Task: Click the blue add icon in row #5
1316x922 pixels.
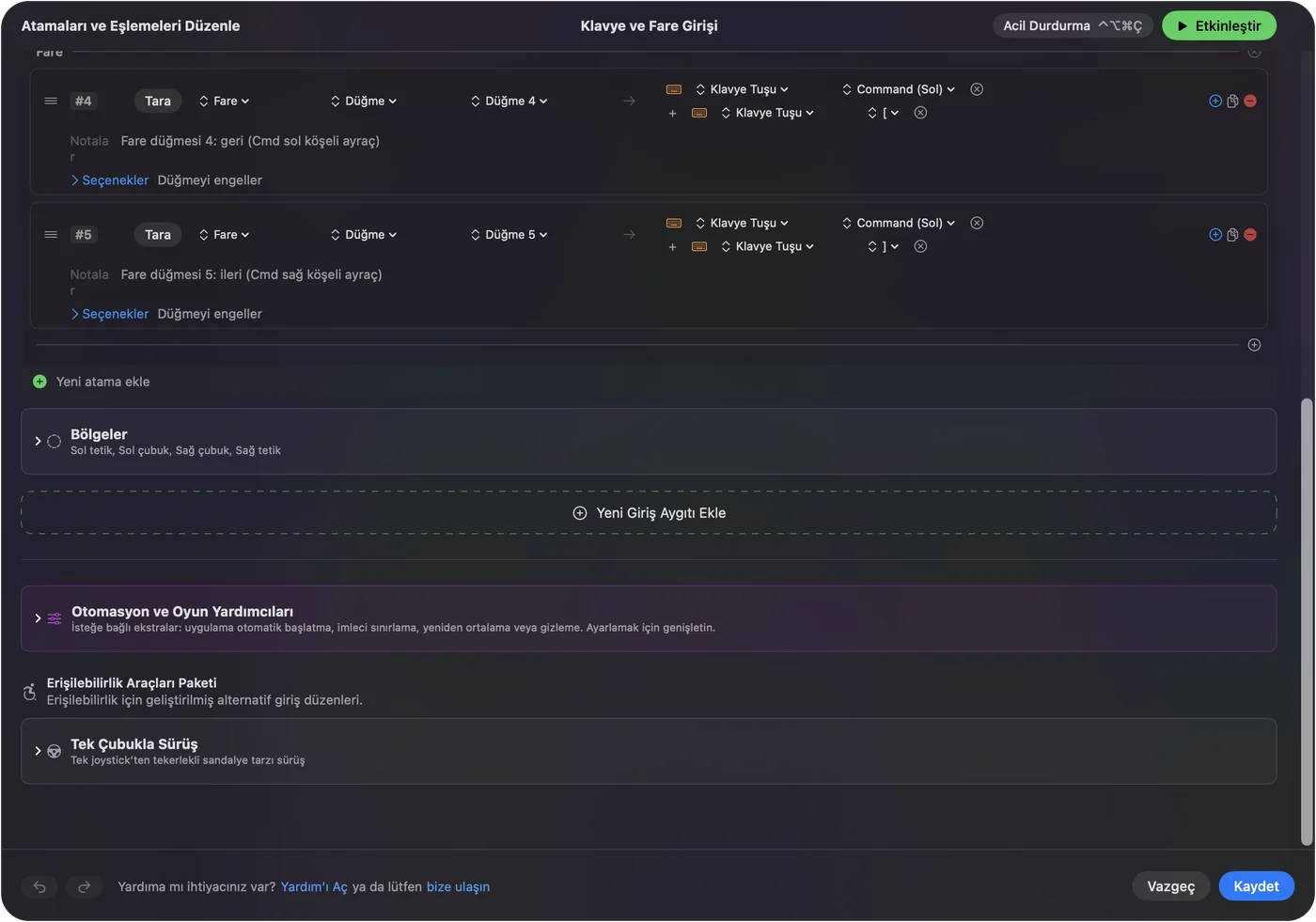Action: [x=1215, y=234]
